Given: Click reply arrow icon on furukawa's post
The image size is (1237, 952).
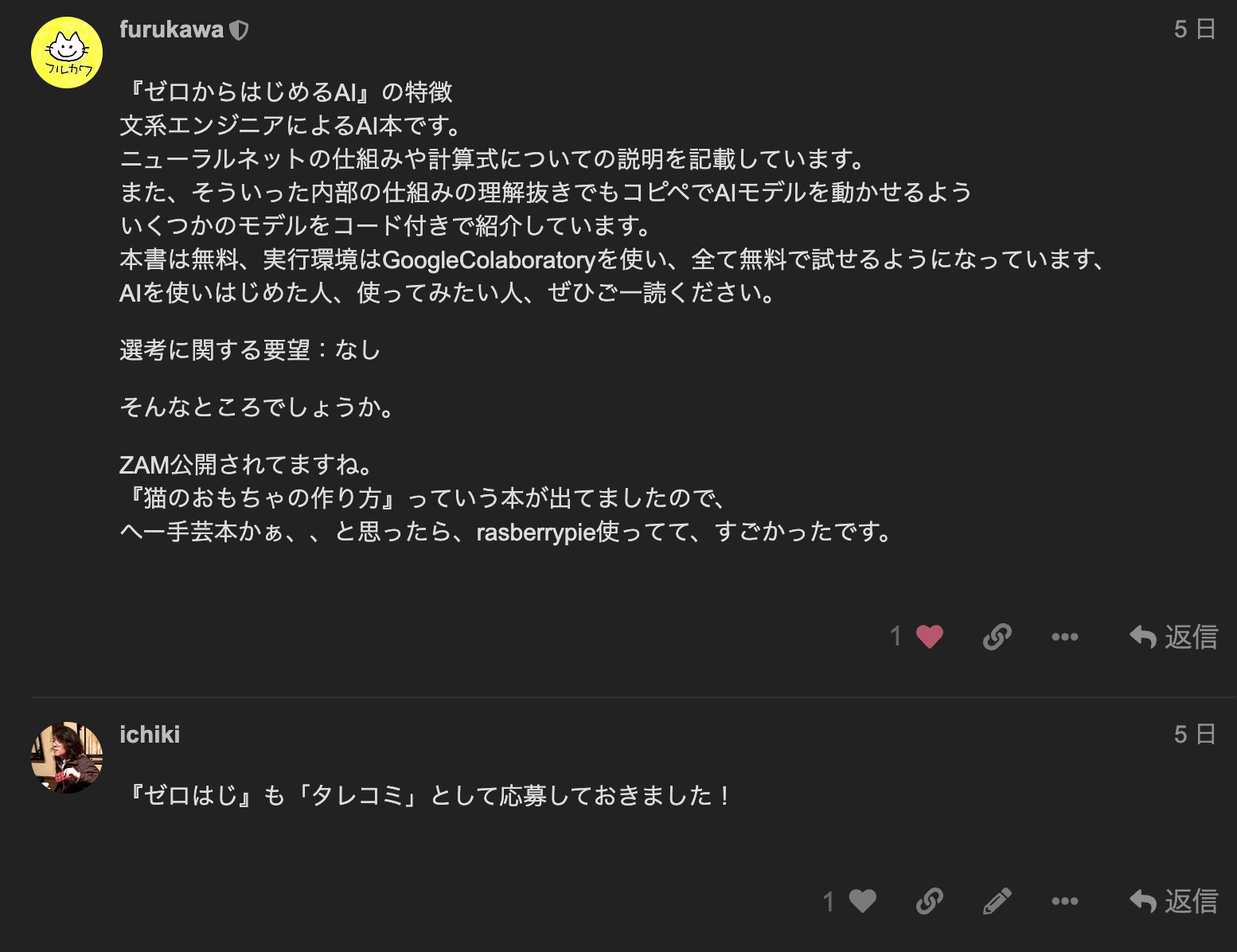Looking at the screenshot, I should pyautogui.click(x=1143, y=637).
